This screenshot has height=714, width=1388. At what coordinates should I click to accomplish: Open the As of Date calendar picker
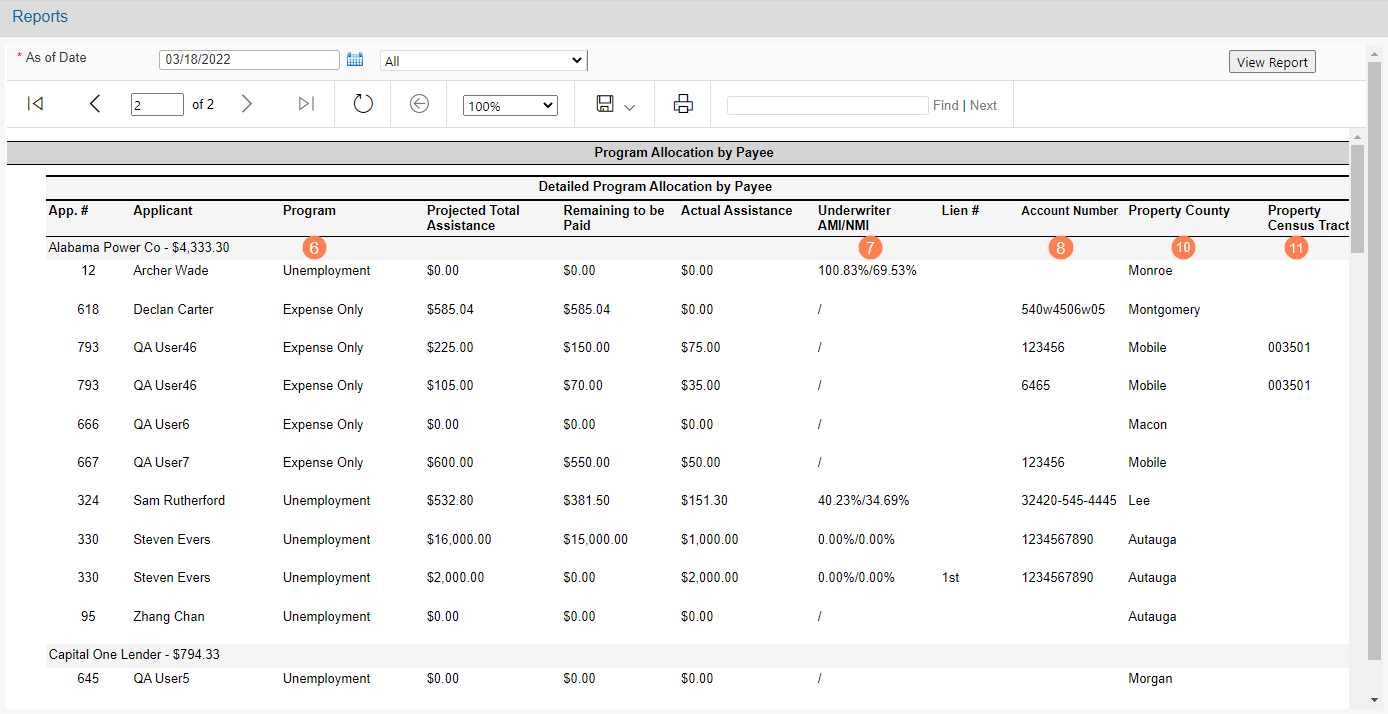355,60
